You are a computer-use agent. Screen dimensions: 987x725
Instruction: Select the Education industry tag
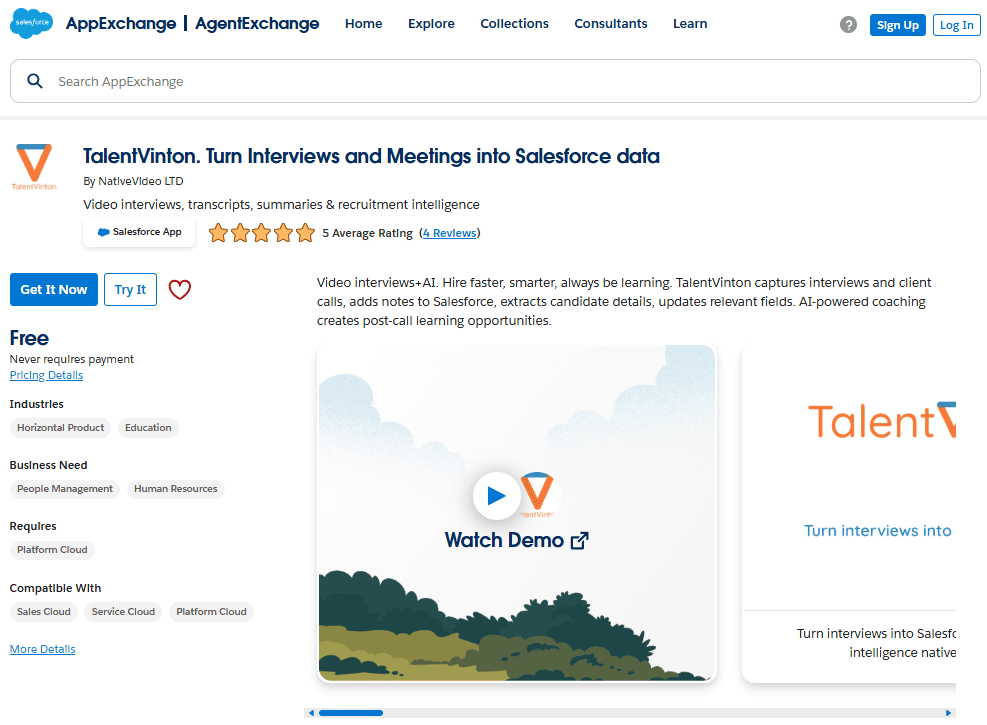pos(148,428)
